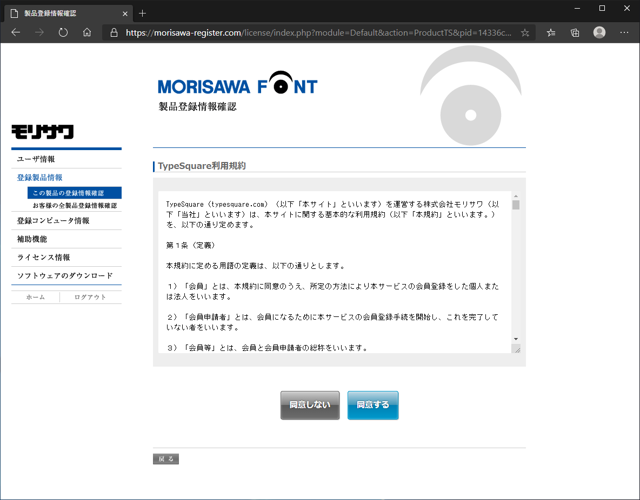Click the browser forward arrow

pyautogui.click(x=39, y=33)
